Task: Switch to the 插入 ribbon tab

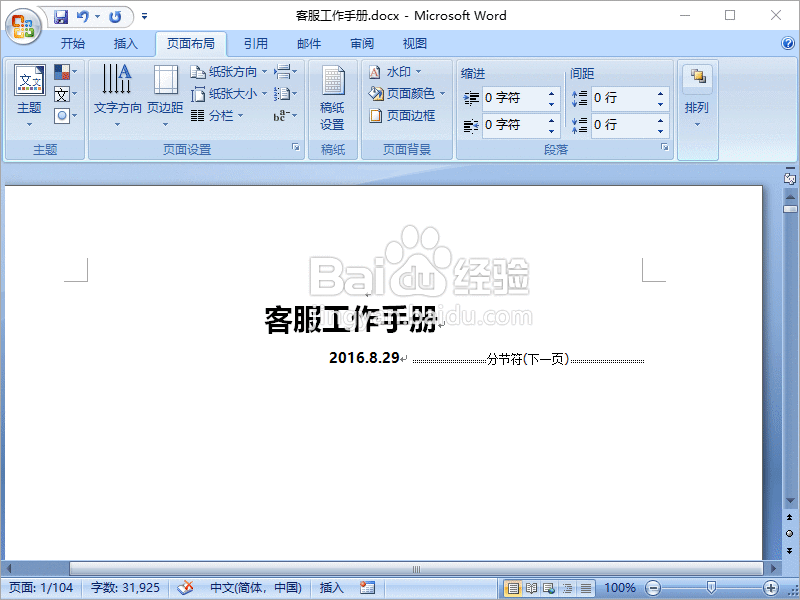Action: 125,44
